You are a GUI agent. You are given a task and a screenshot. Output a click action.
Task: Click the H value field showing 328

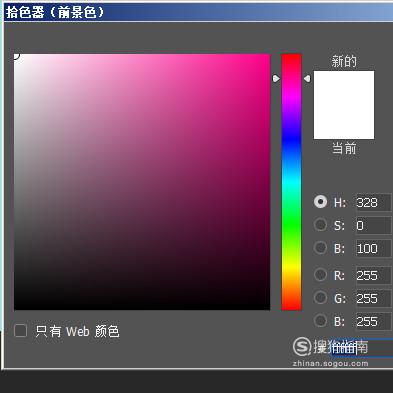coord(374,202)
